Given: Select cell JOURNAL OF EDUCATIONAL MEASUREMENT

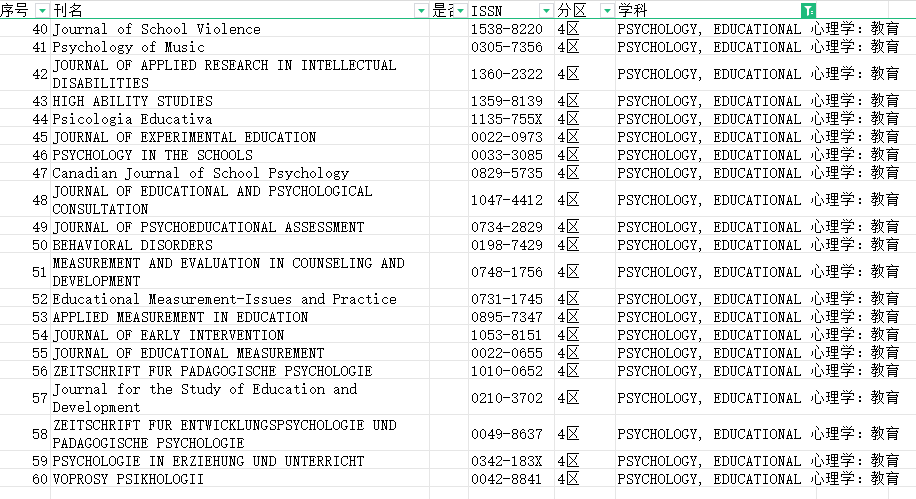Looking at the screenshot, I should (240, 353).
